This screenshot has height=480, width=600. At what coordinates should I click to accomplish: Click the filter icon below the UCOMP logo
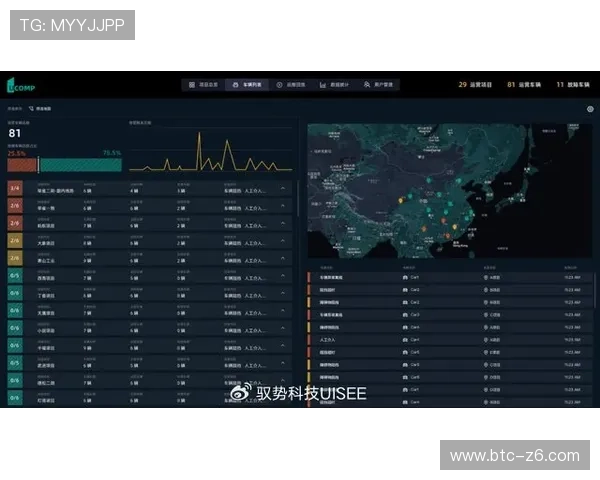point(31,108)
